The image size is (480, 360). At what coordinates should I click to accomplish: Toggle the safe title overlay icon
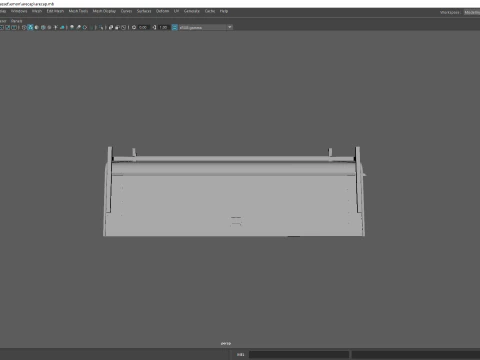(14, 27)
